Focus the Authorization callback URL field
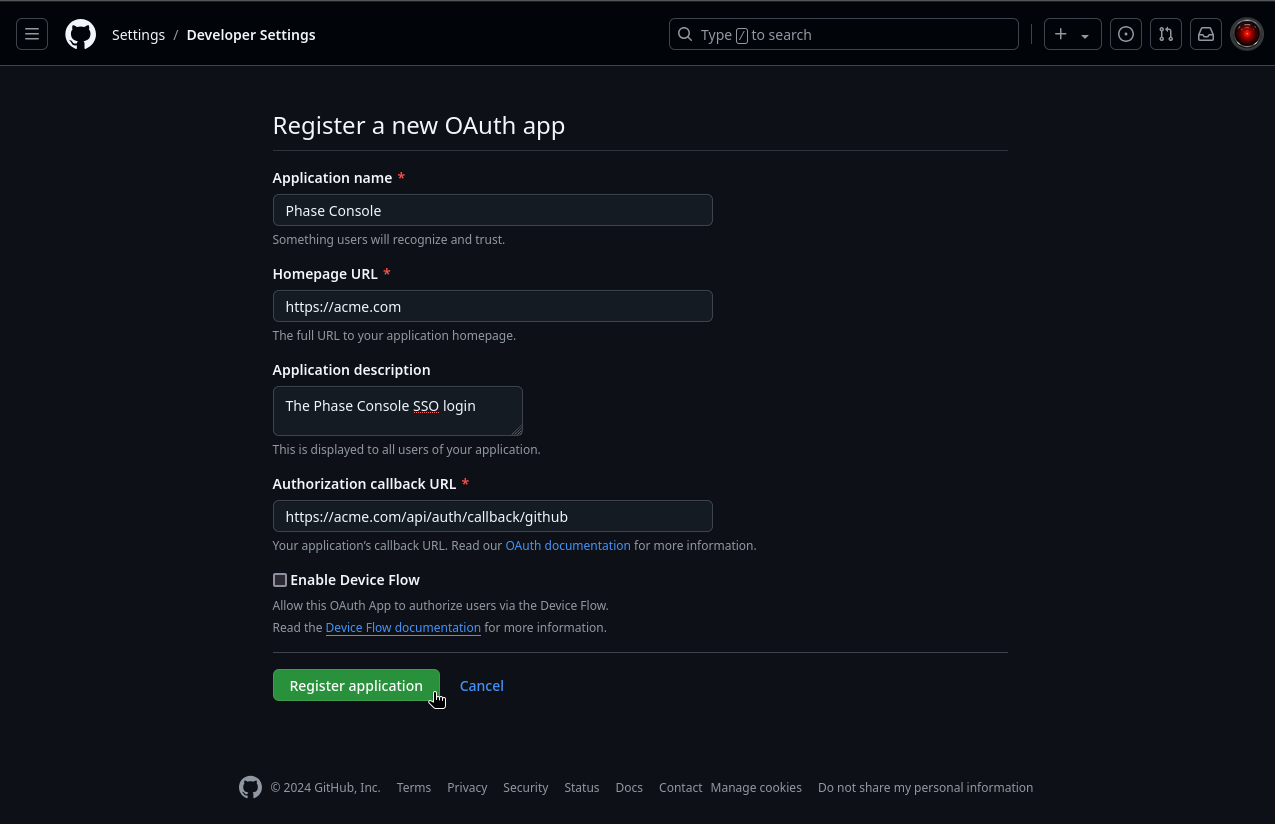Image resolution: width=1275 pixels, height=824 pixels. click(492, 516)
